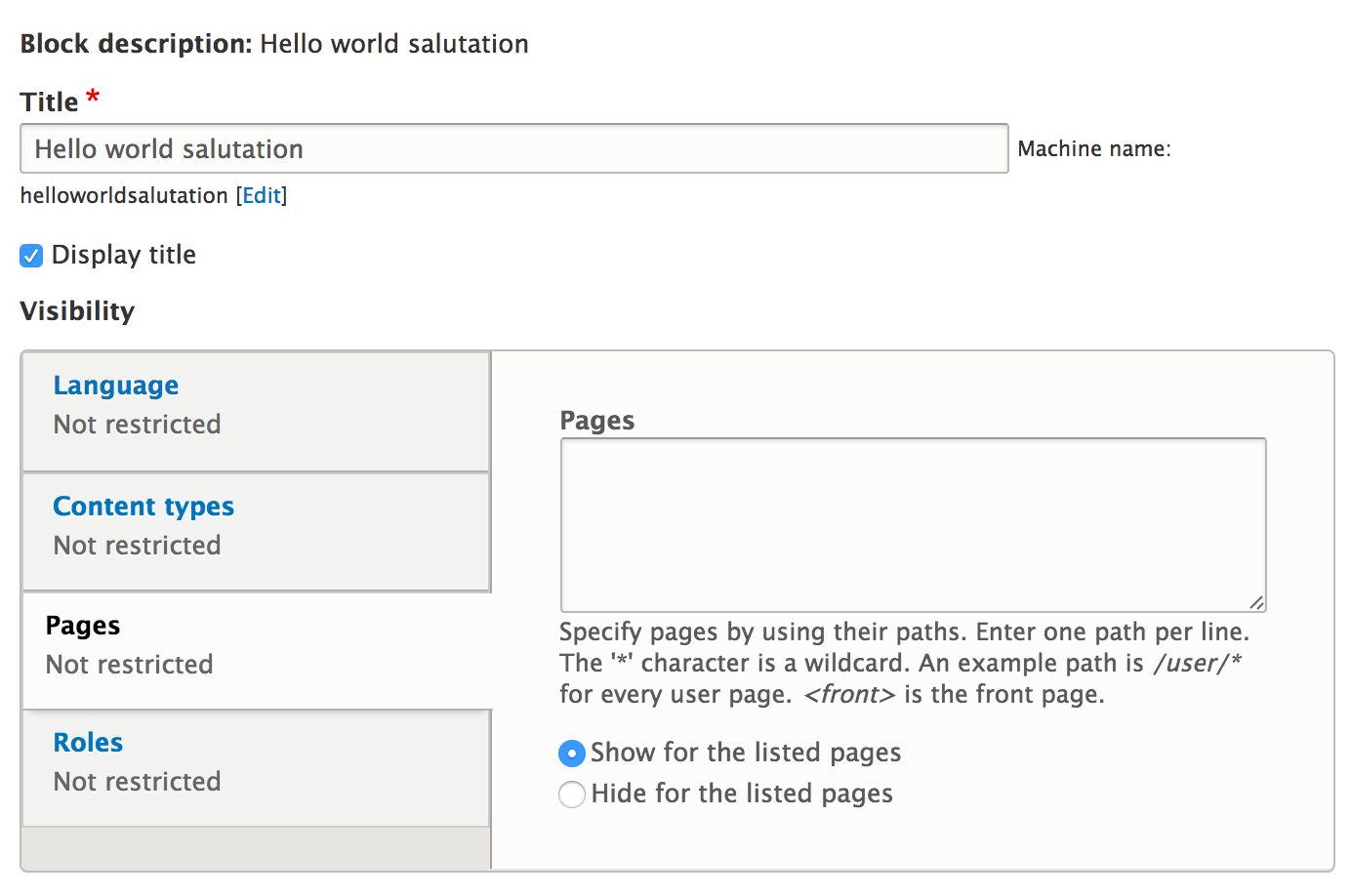Select the Pages vertical tab

(x=83, y=627)
